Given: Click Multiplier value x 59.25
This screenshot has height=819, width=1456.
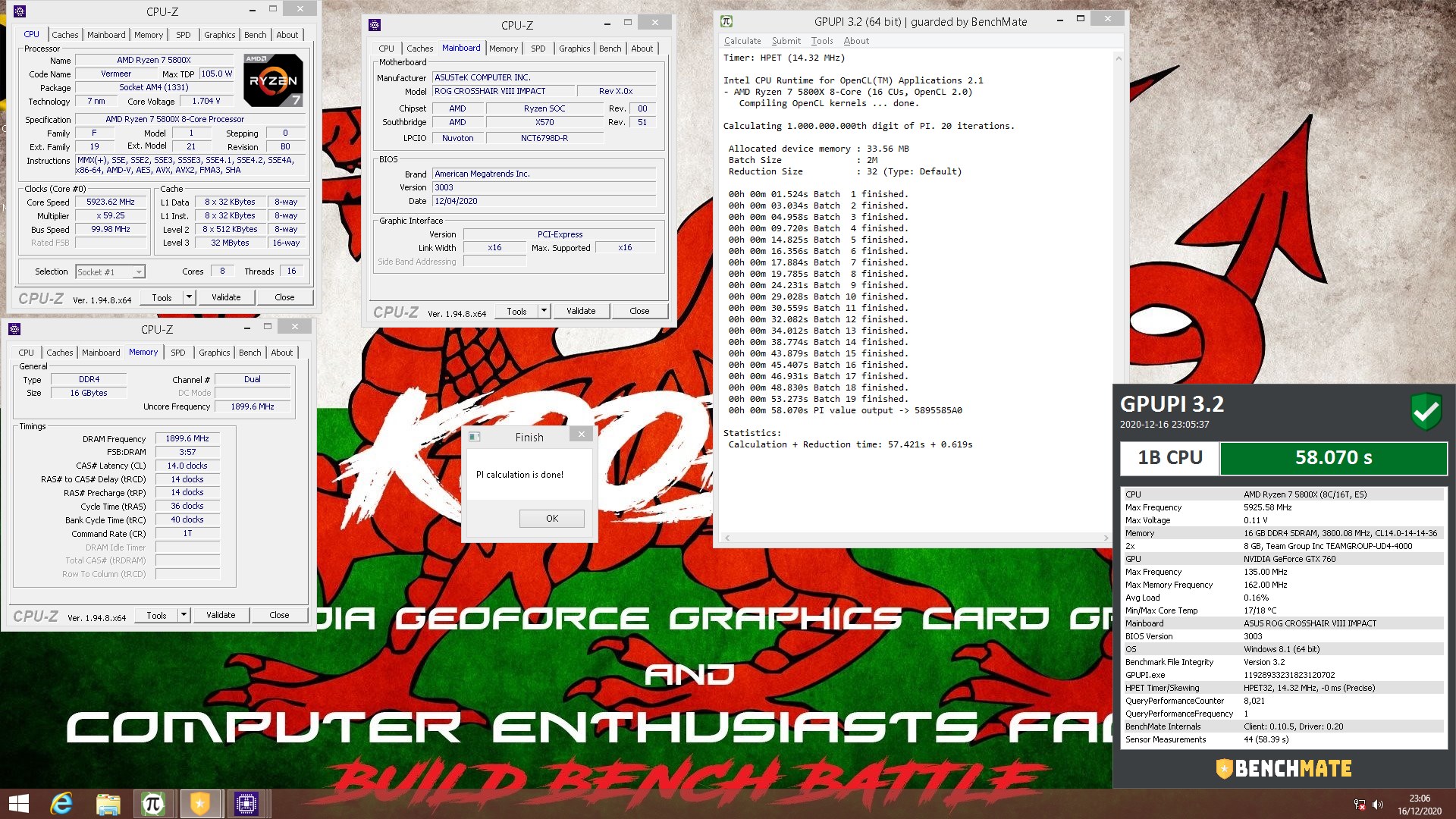Looking at the screenshot, I should point(111,216).
